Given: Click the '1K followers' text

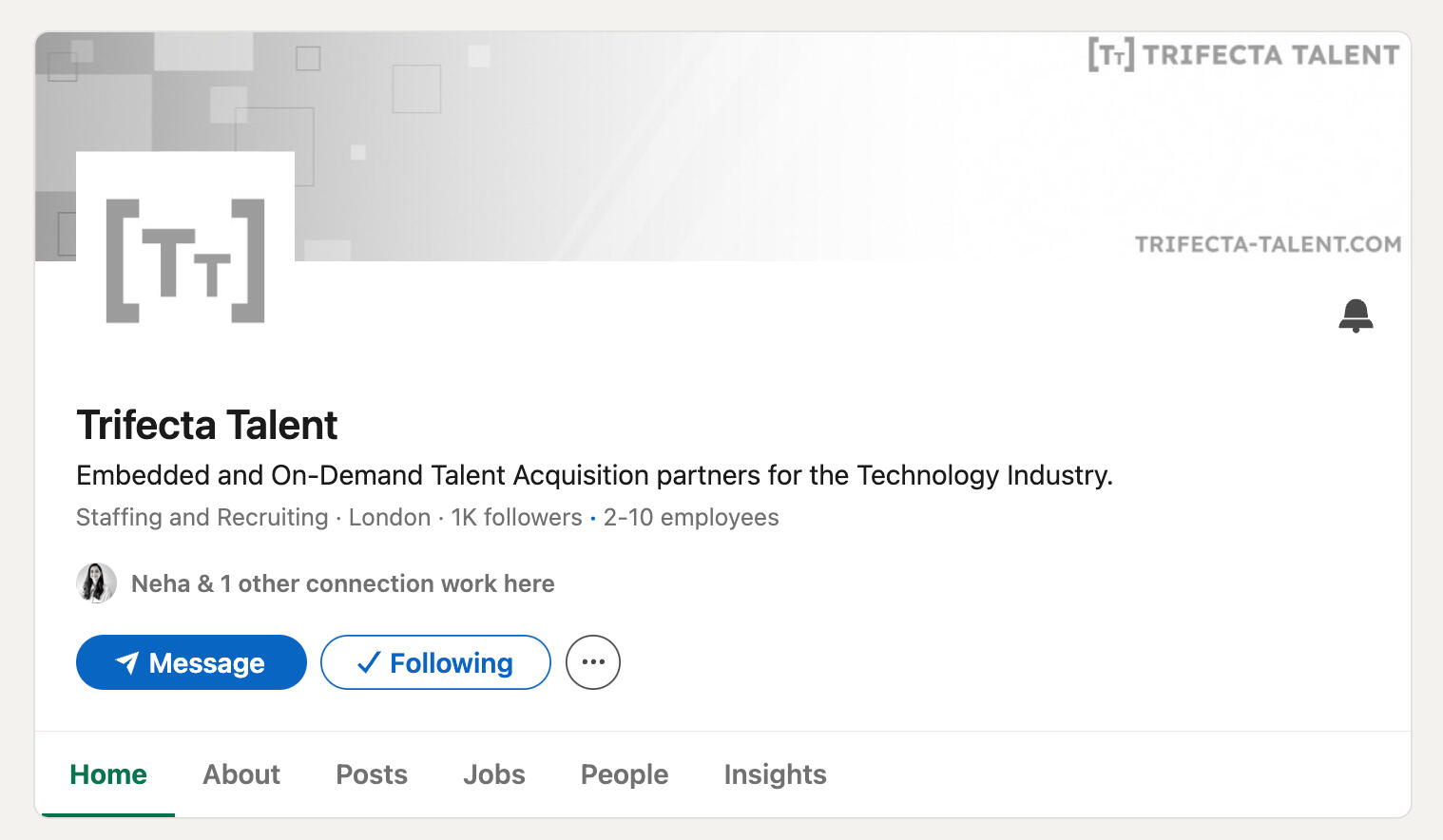Looking at the screenshot, I should pyautogui.click(x=516, y=518).
